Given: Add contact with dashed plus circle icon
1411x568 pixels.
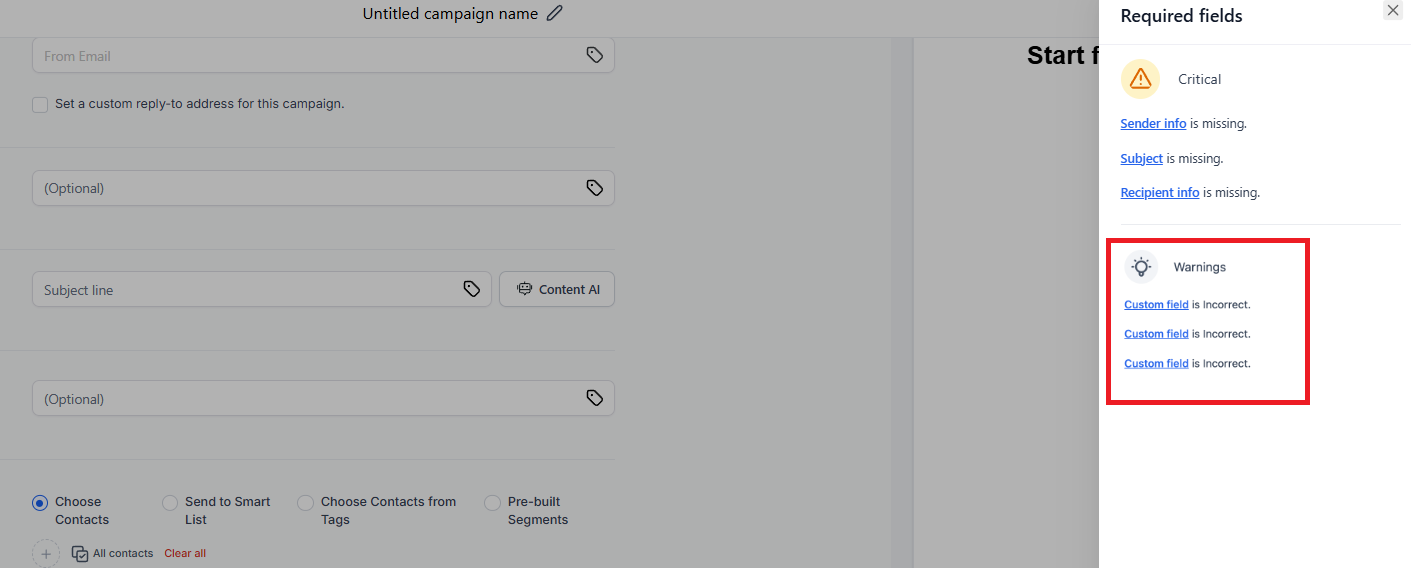Looking at the screenshot, I should [x=46, y=553].
